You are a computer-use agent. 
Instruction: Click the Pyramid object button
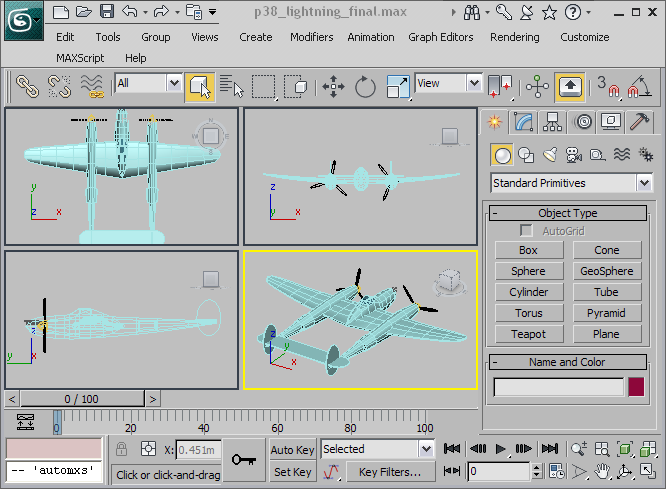click(x=607, y=313)
